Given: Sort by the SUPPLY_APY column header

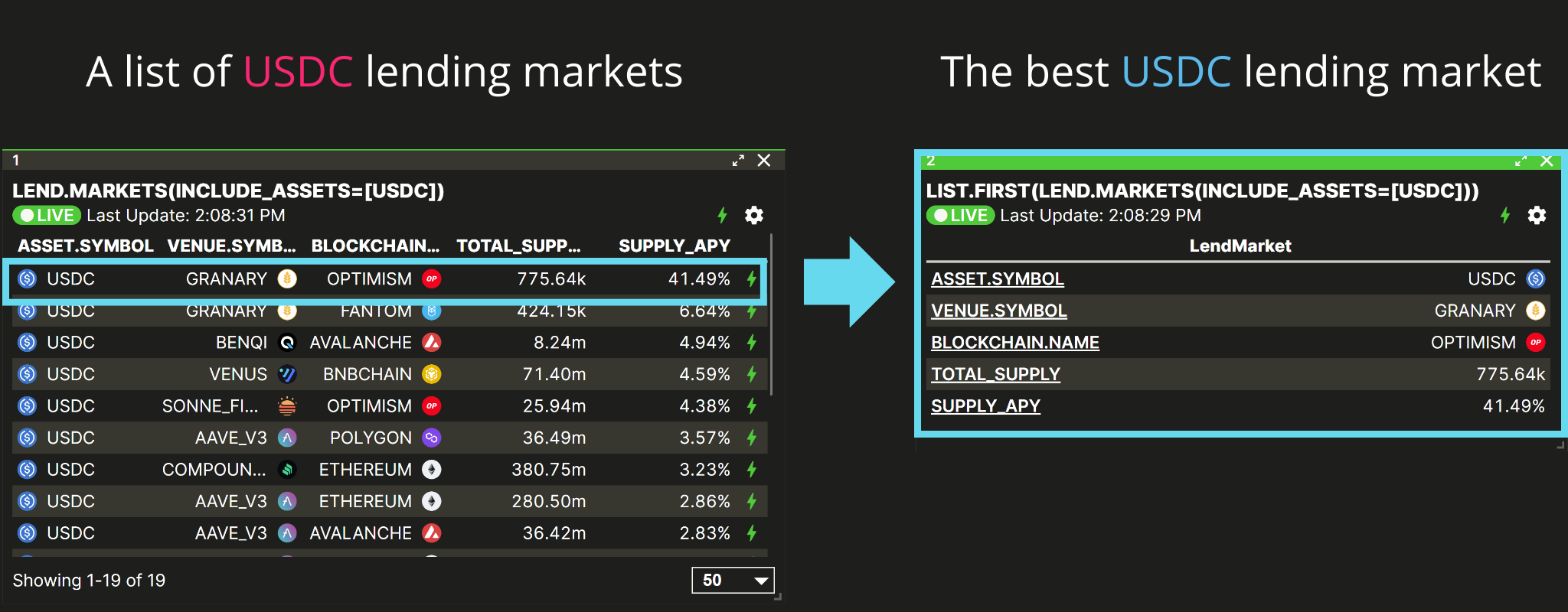Looking at the screenshot, I should click(675, 246).
